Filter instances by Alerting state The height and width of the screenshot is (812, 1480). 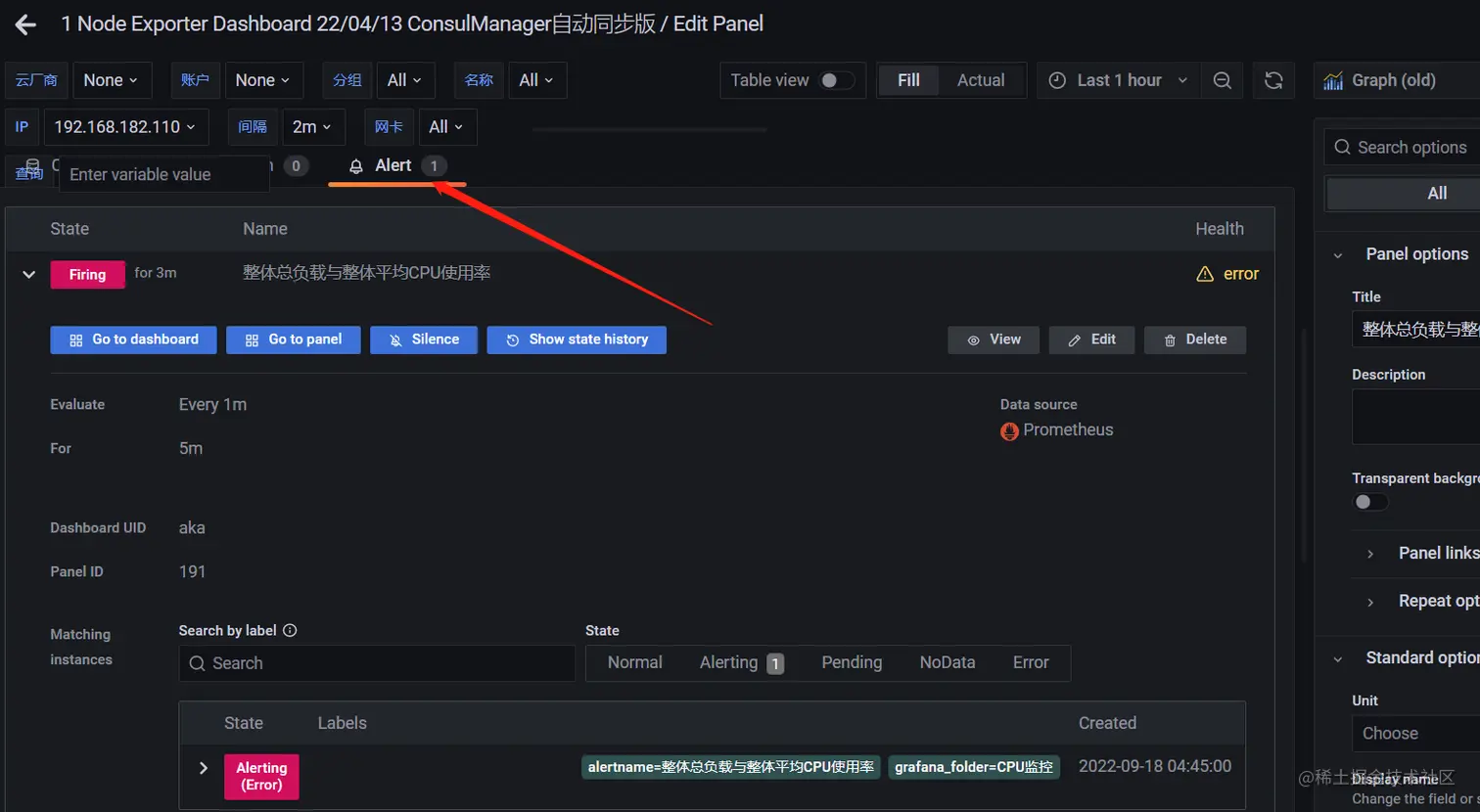click(x=741, y=662)
